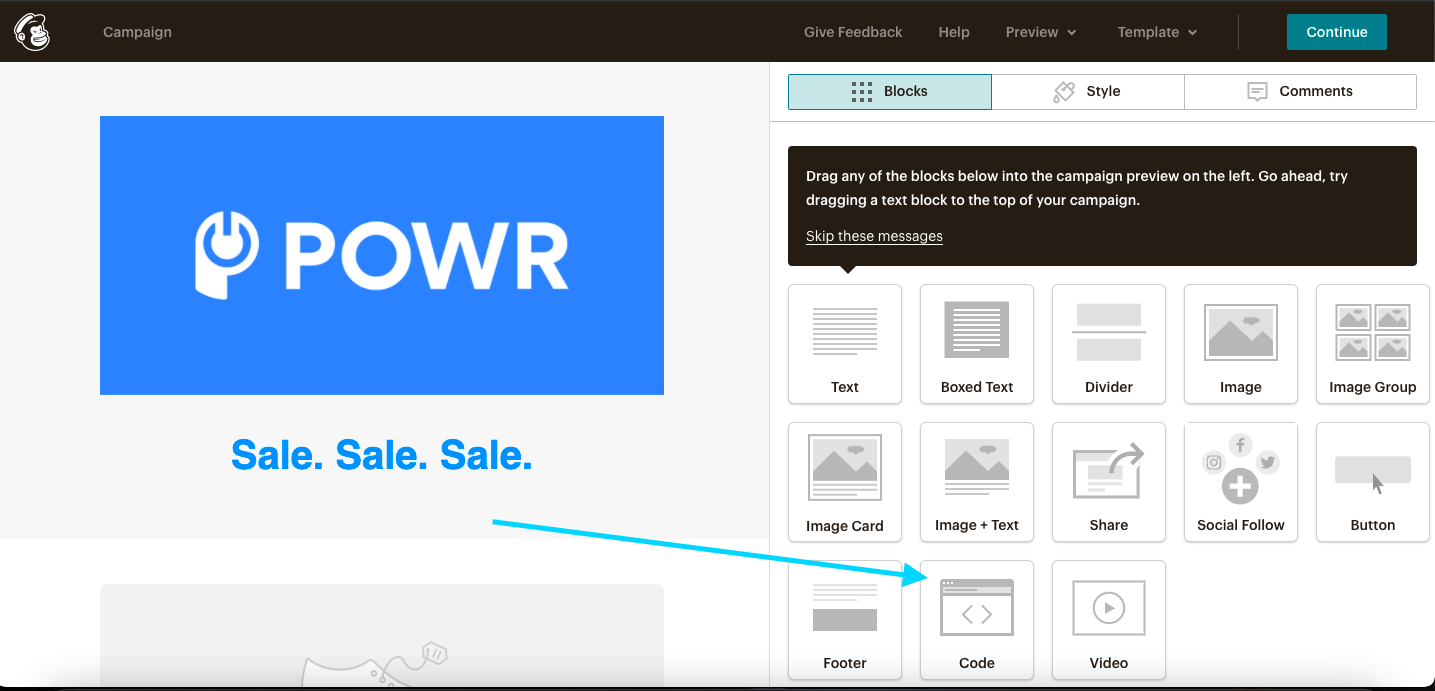
Task: Open the Style tab
Action: pos(1088,91)
